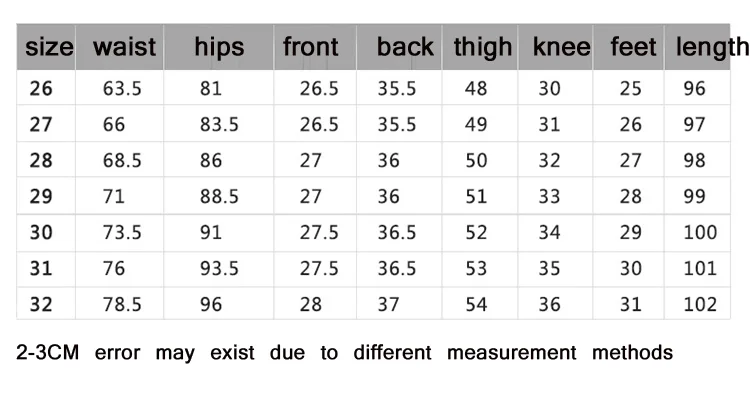
Task: Click size 32 row label
Action: point(41,304)
